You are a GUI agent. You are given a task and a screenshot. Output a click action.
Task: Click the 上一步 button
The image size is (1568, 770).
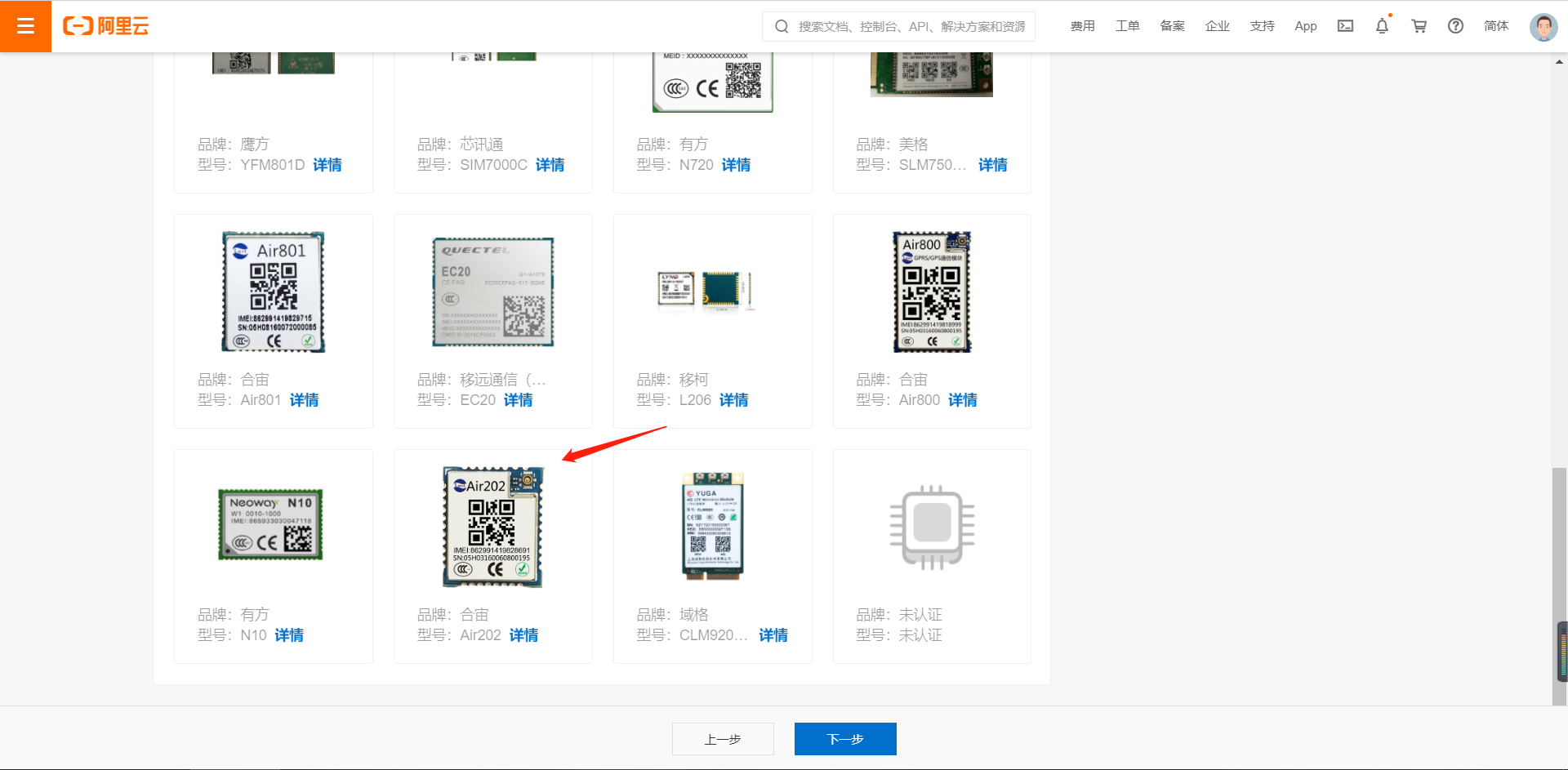[x=722, y=738]
